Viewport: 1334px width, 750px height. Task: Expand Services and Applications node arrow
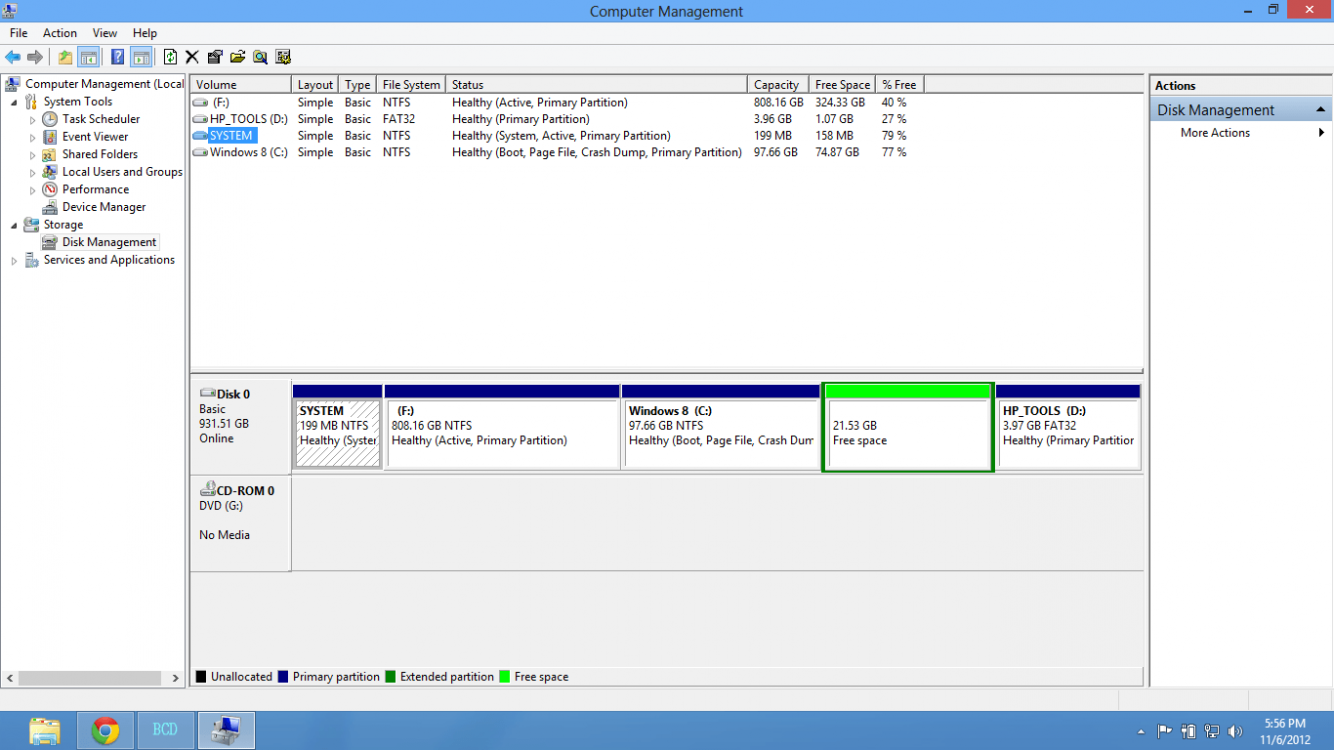[14, 260]
